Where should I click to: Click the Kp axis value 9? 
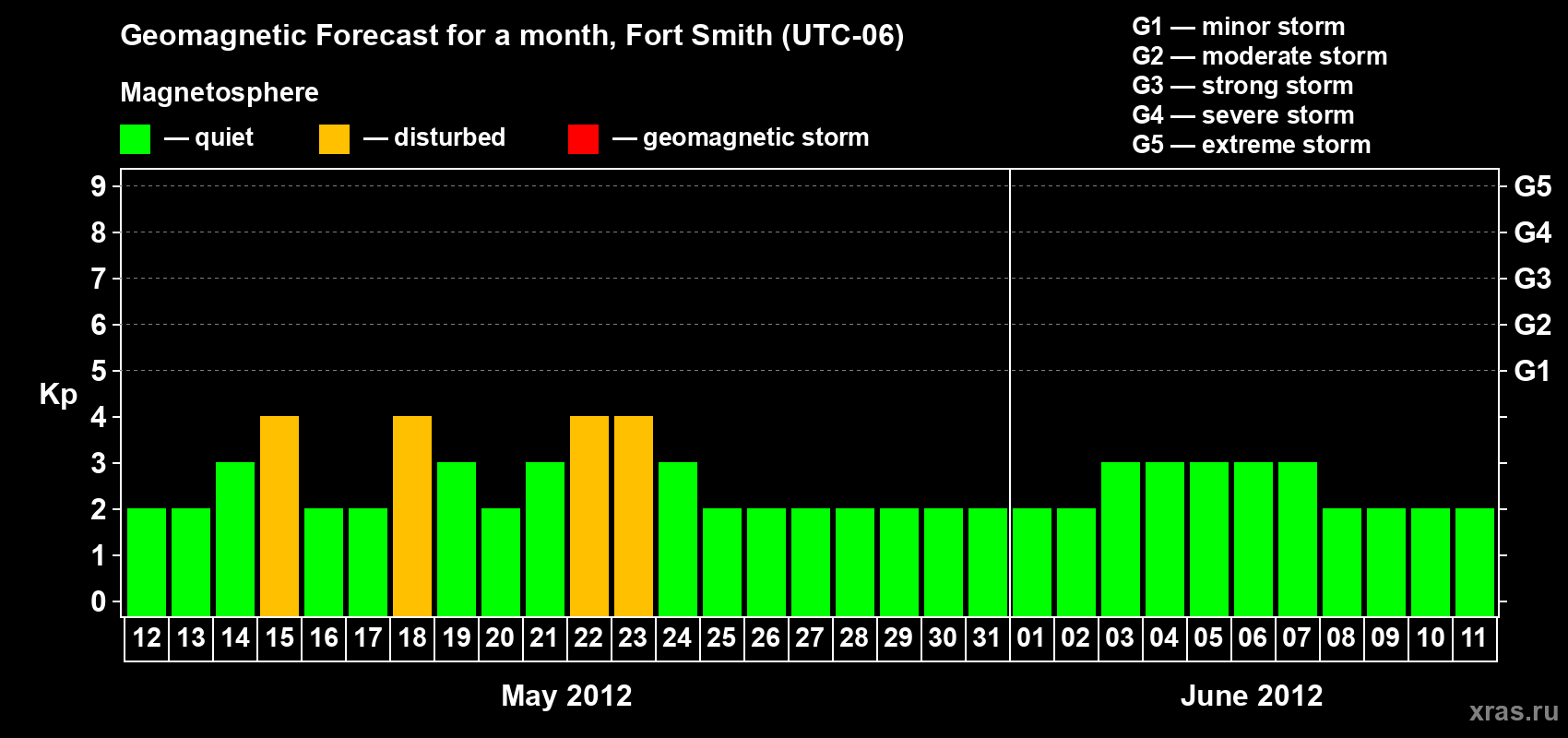[x=99, y=186]
